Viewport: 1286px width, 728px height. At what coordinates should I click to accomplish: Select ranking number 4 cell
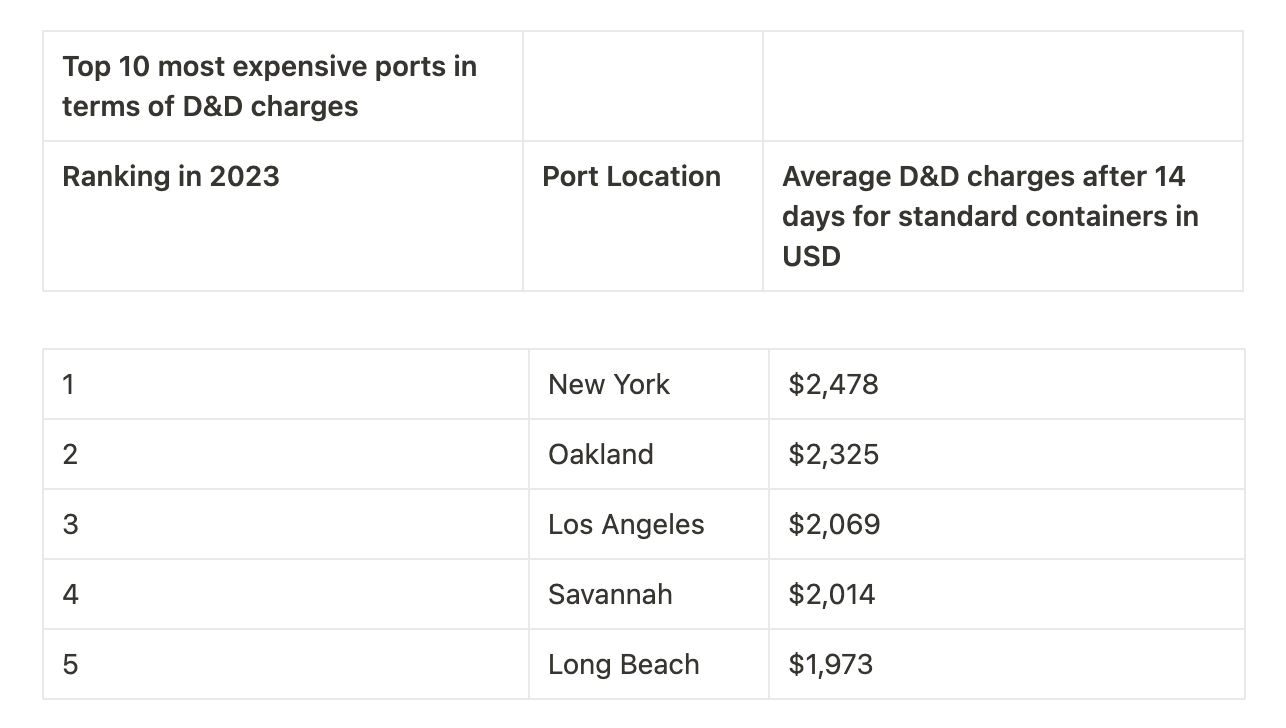(70, 595)
